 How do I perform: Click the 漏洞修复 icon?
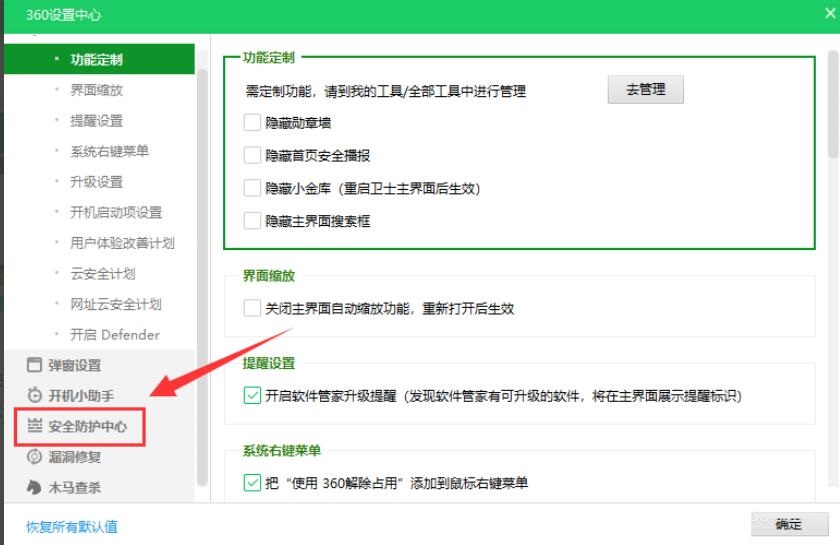click(x=34, y=457)
